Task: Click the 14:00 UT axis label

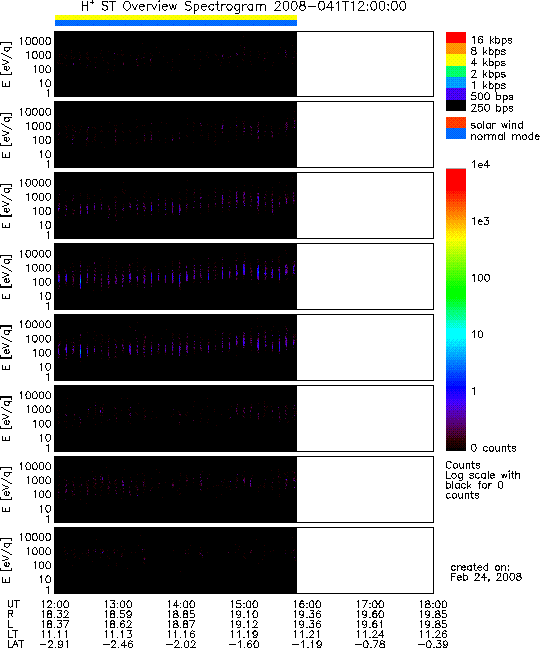Action: (181, 605)
